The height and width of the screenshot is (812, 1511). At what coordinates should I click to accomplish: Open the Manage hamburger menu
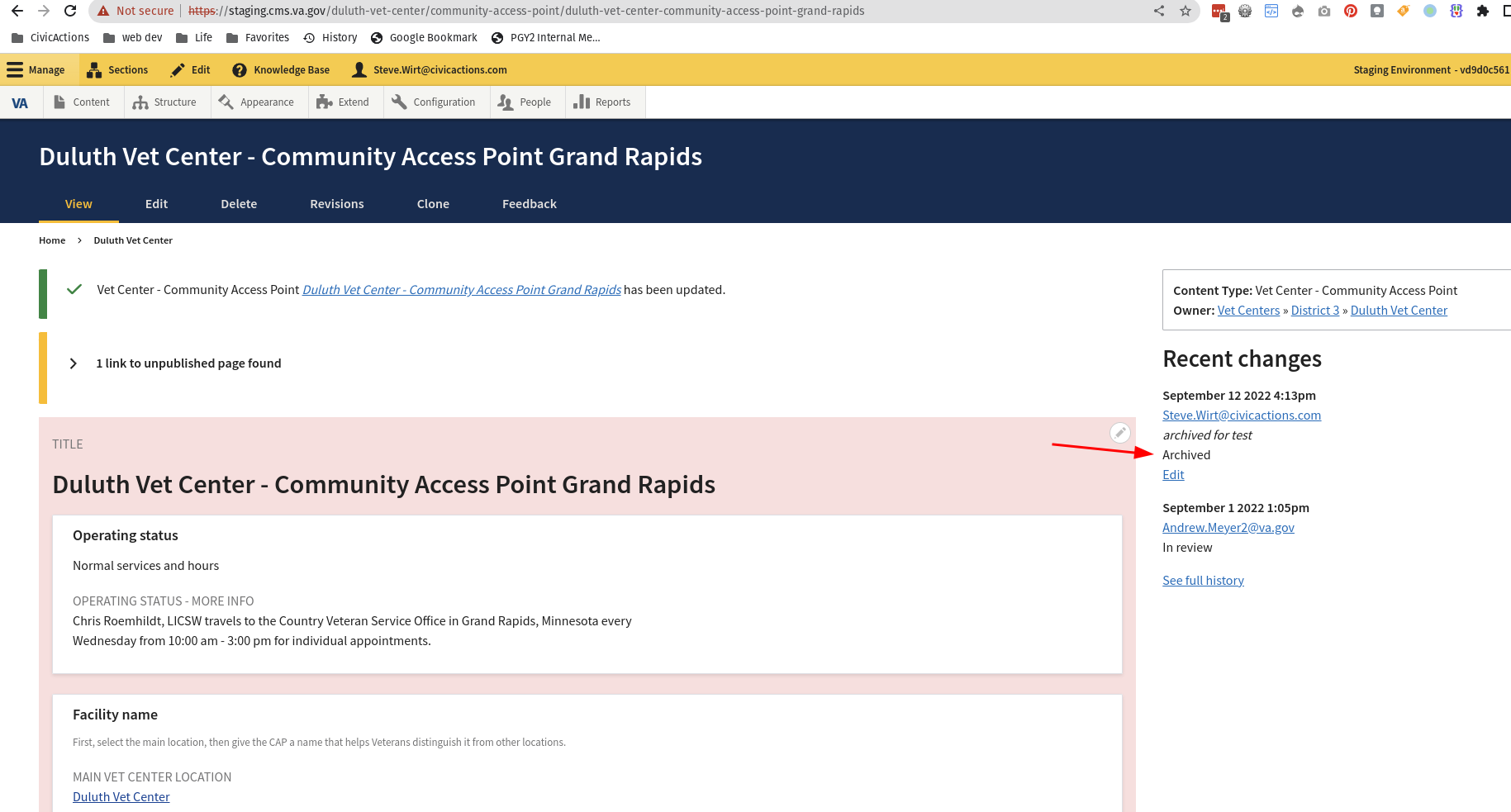point(36,70)
